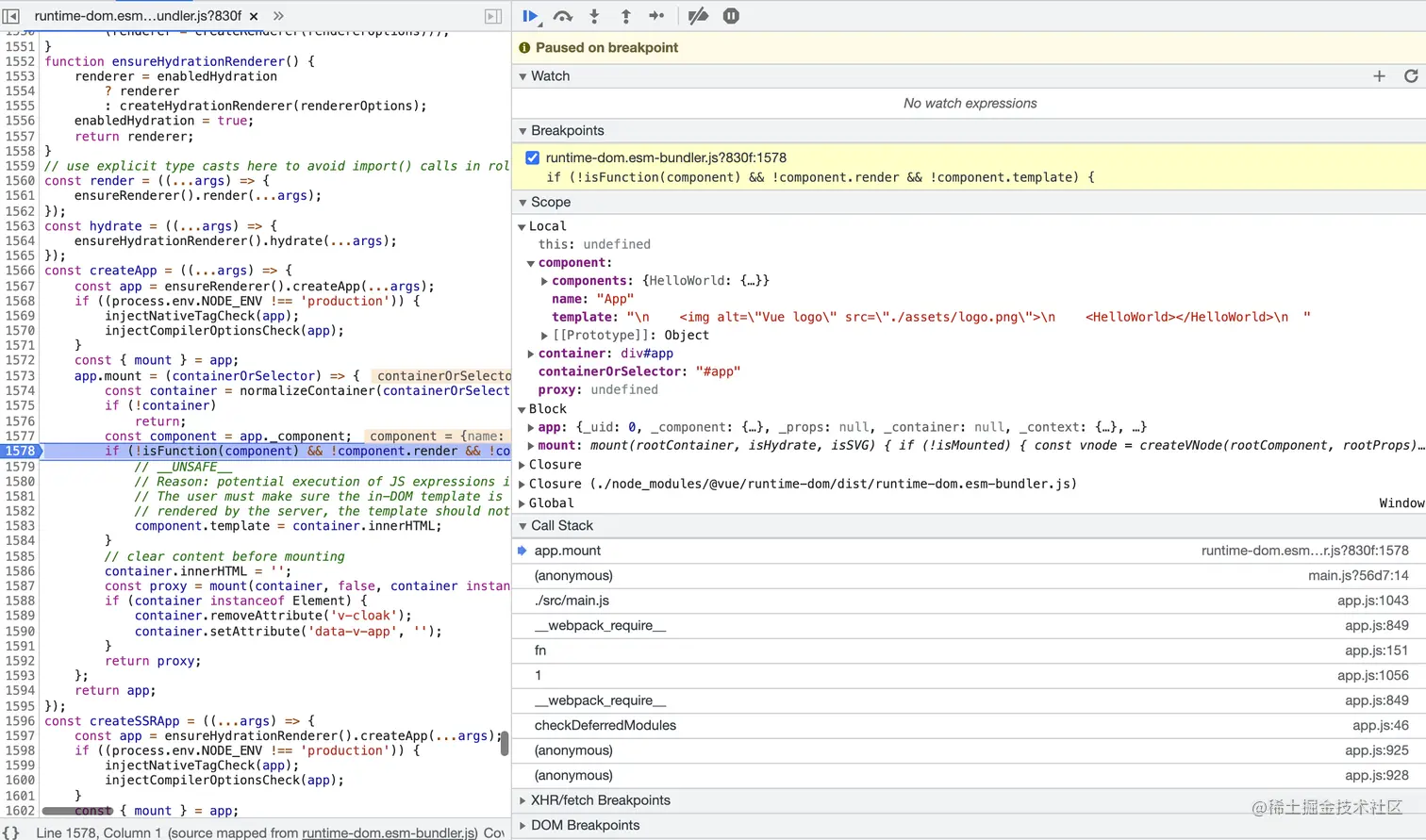Image resolution: width=1426 pixels, height=840 pixels.
Task: Refresh watch expressions
Action: click(1411, 76)
